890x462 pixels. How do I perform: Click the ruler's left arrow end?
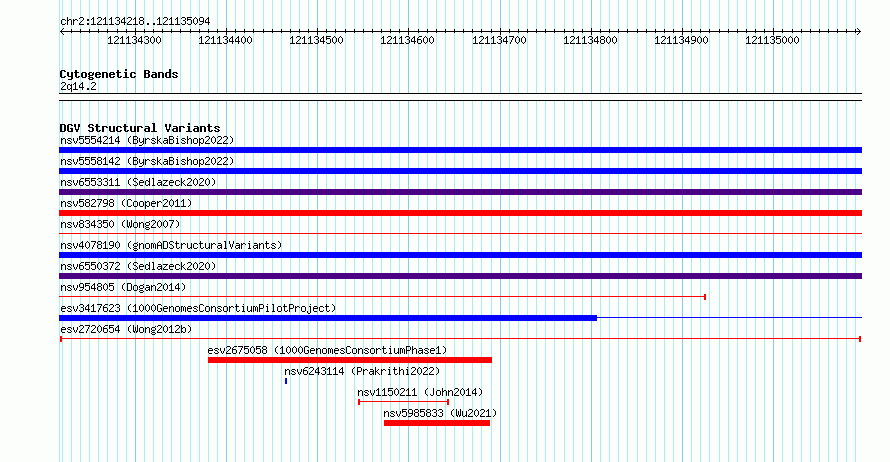(62, 32)
